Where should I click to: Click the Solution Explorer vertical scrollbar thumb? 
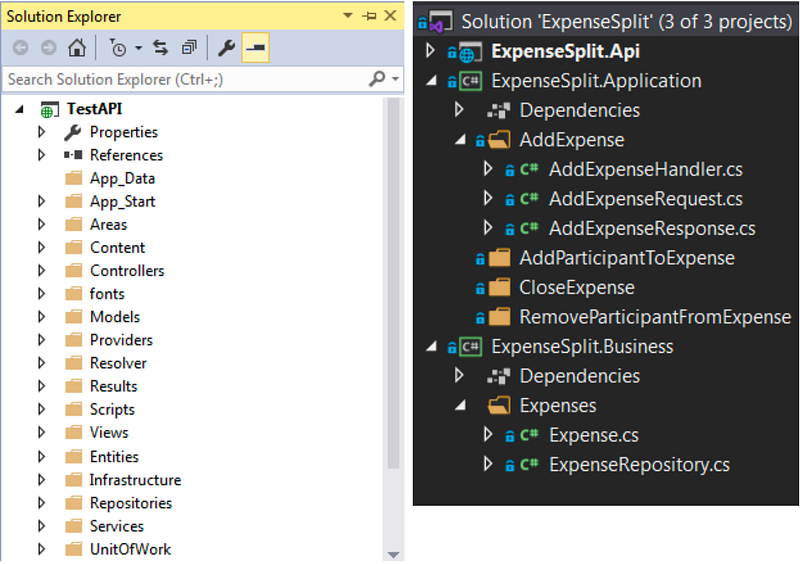click(393, 283)
